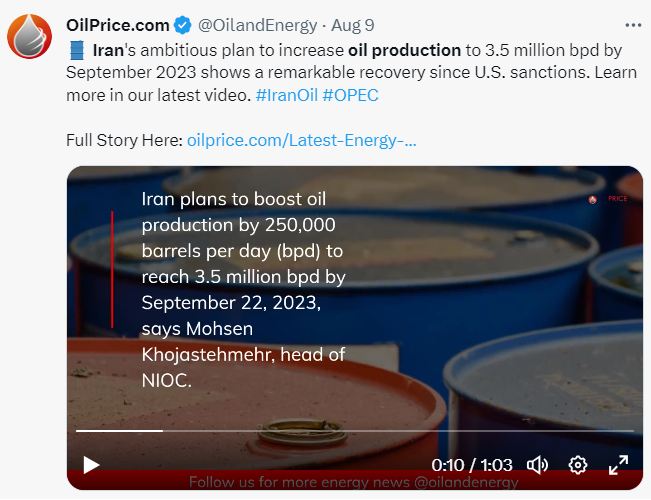
Task: Click the bold oil production keyword
Action: click(x=404, y=48)
